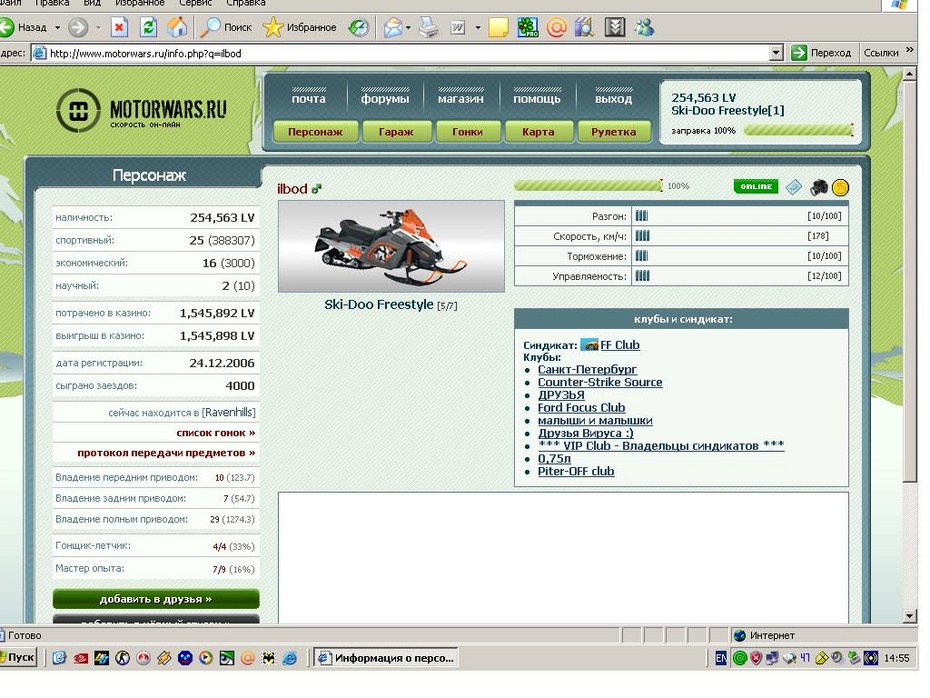Viewport: 930px width, 698px height.
Task: Edit page with Word toolbar icon
Action: pyautogui.click(x=458, y=27)
